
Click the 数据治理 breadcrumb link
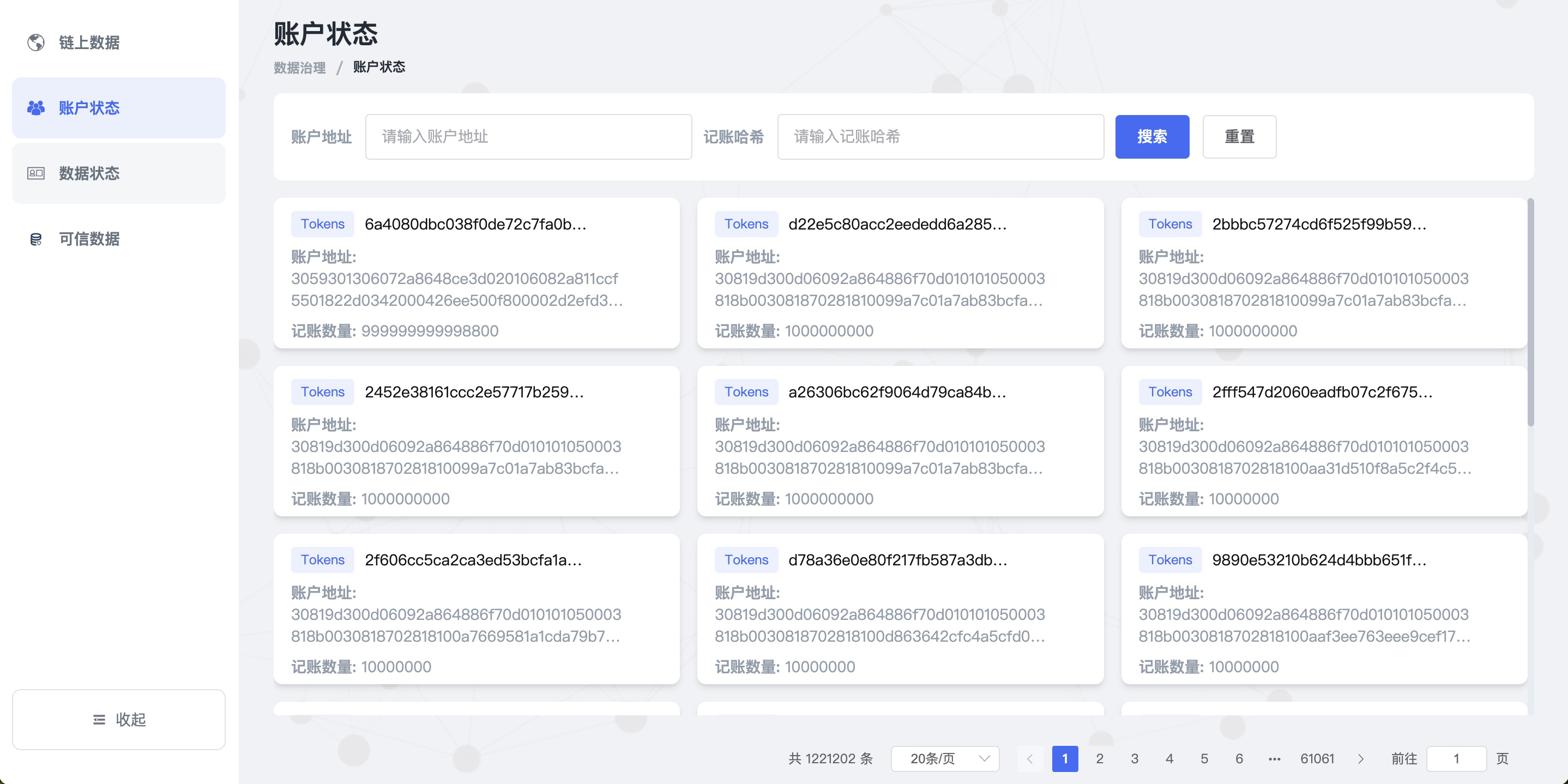tap(299, 68)
